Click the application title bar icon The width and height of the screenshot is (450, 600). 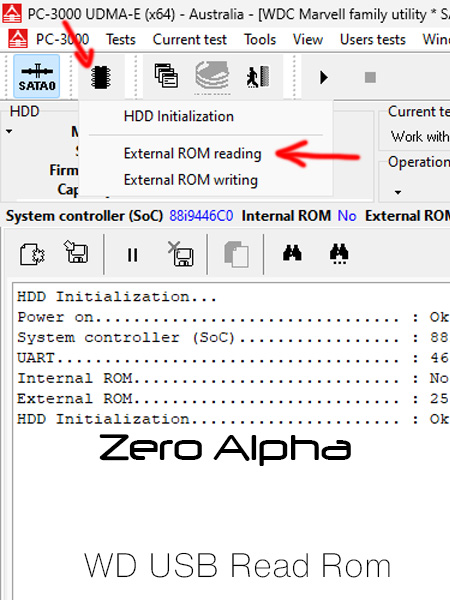coord(12,14)
